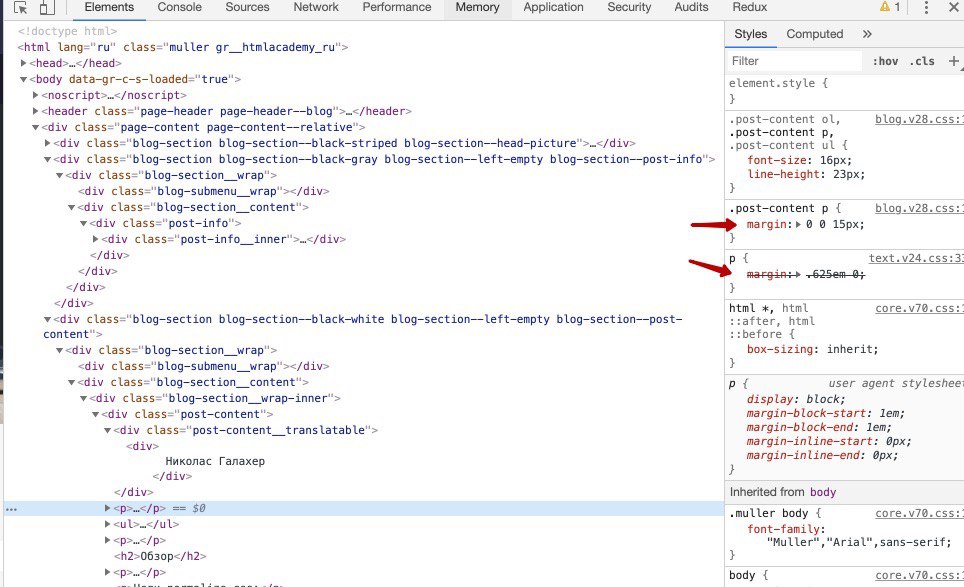Open the Network tab
The image size is (964, 587).
(316, 7)
